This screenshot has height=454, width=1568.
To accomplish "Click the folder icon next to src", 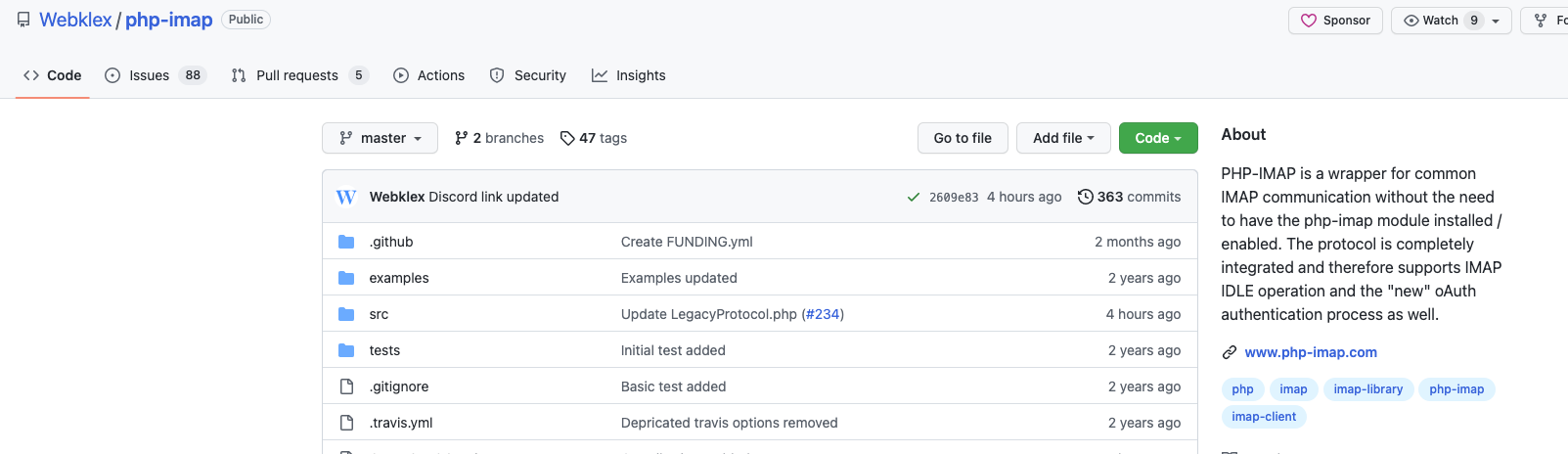I will [346, 314].
